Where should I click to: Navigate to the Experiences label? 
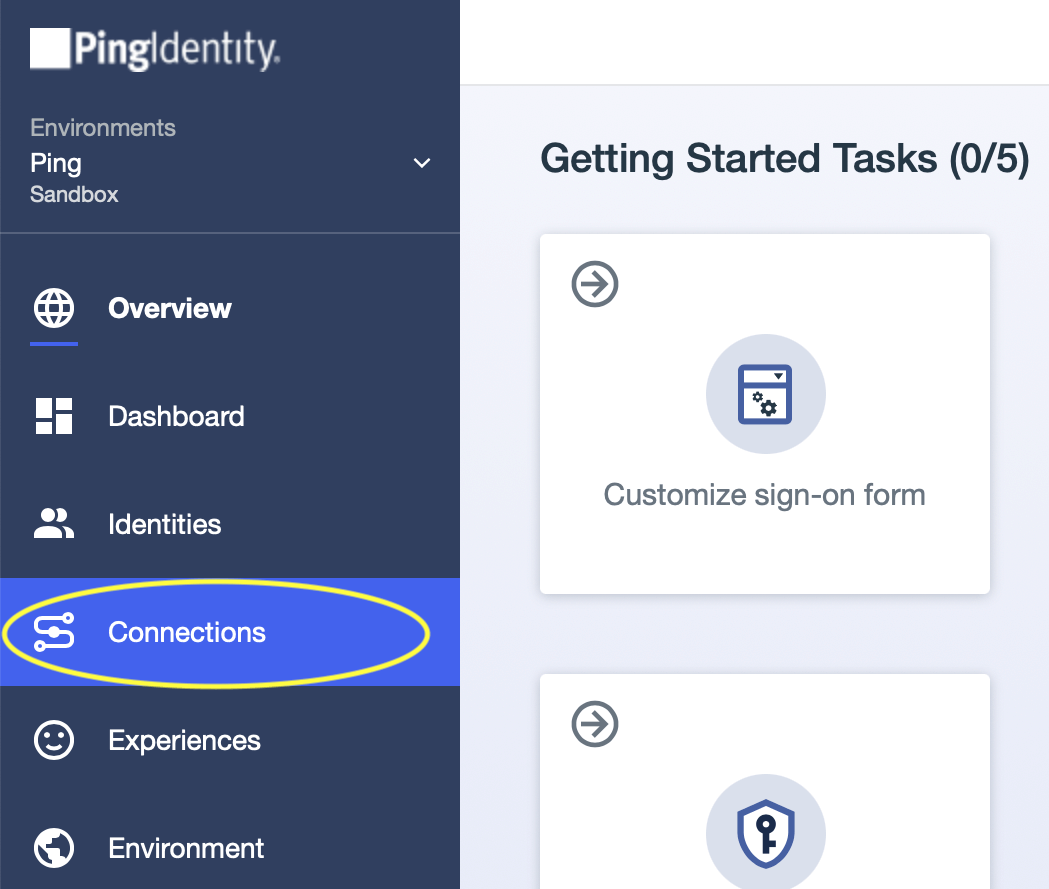(185, 740)
